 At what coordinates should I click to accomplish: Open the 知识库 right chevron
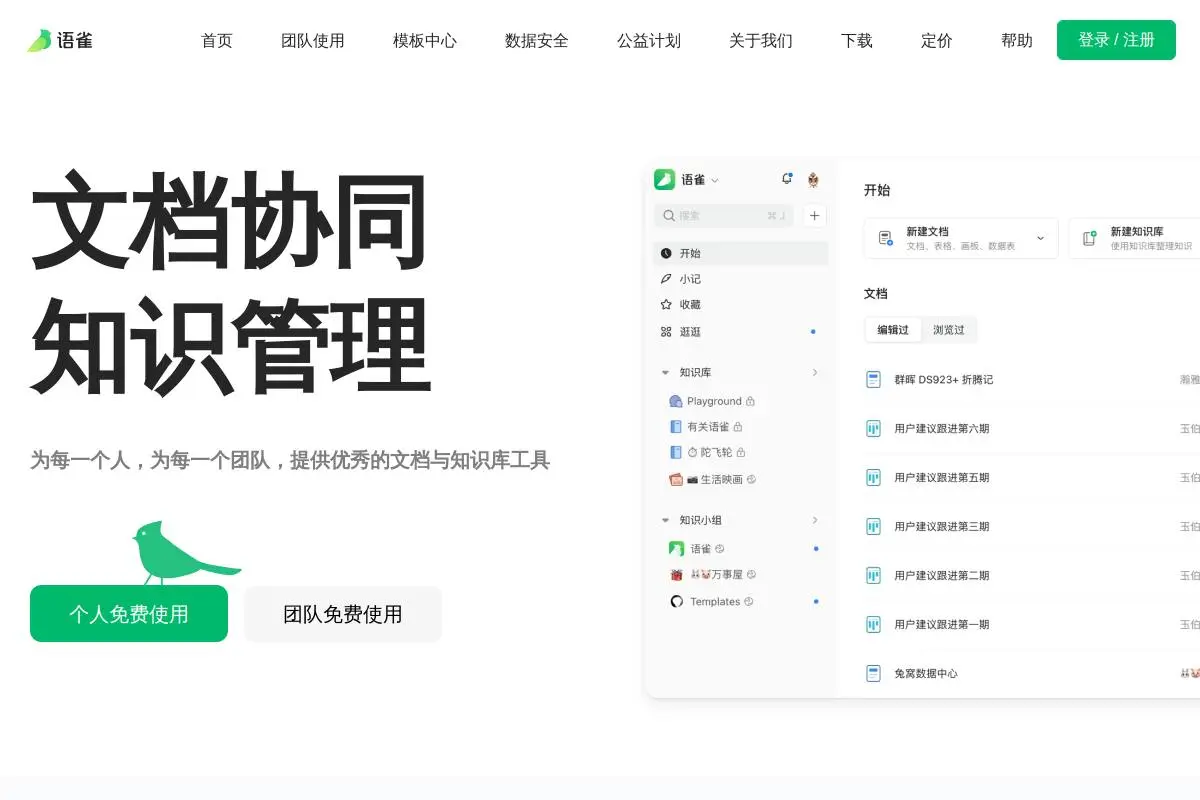pos(815,372)
